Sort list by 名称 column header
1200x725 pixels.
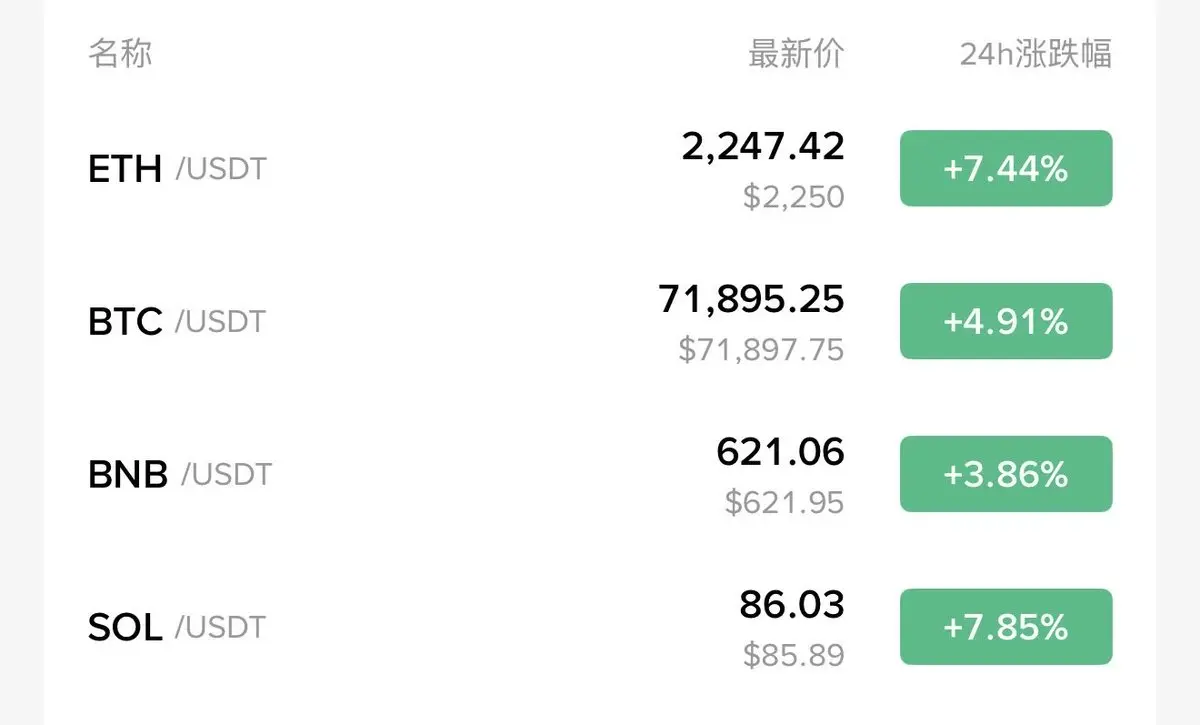click(x=120, y=53)
